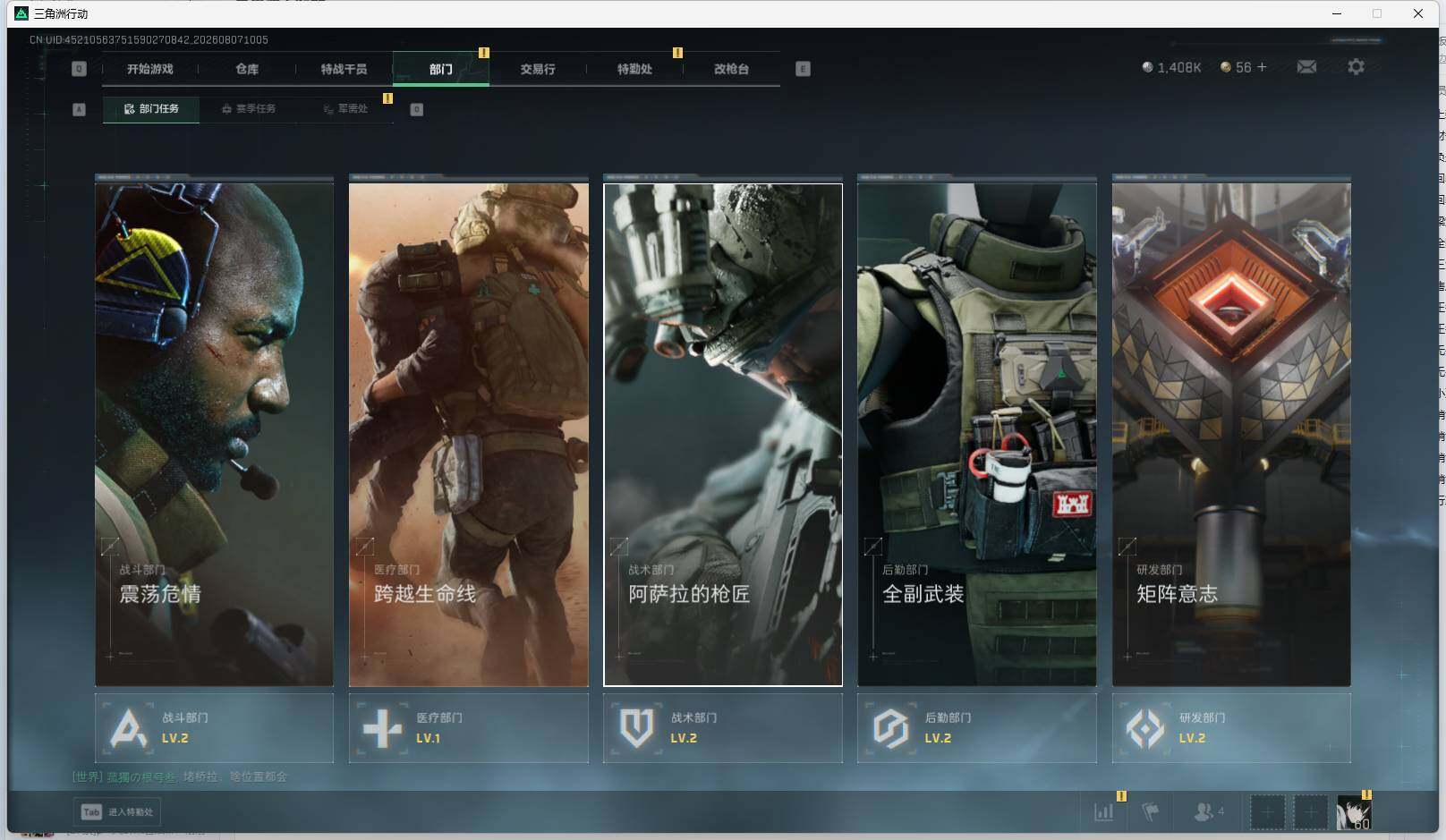This screenshot has height=840, width=1446.
Task: Open the 矩阵意志 research department card
Action: tap(1231, 434)
